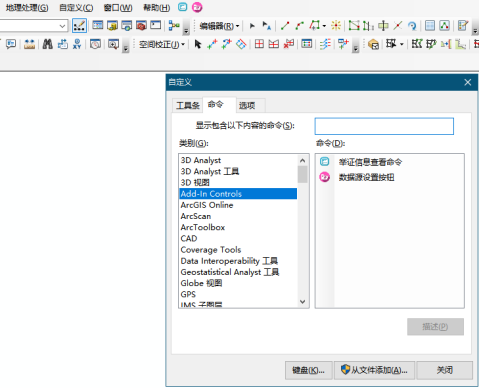Open the Create Features icon
This screenshot has height=388, width=479.
(x=463, y=26)
